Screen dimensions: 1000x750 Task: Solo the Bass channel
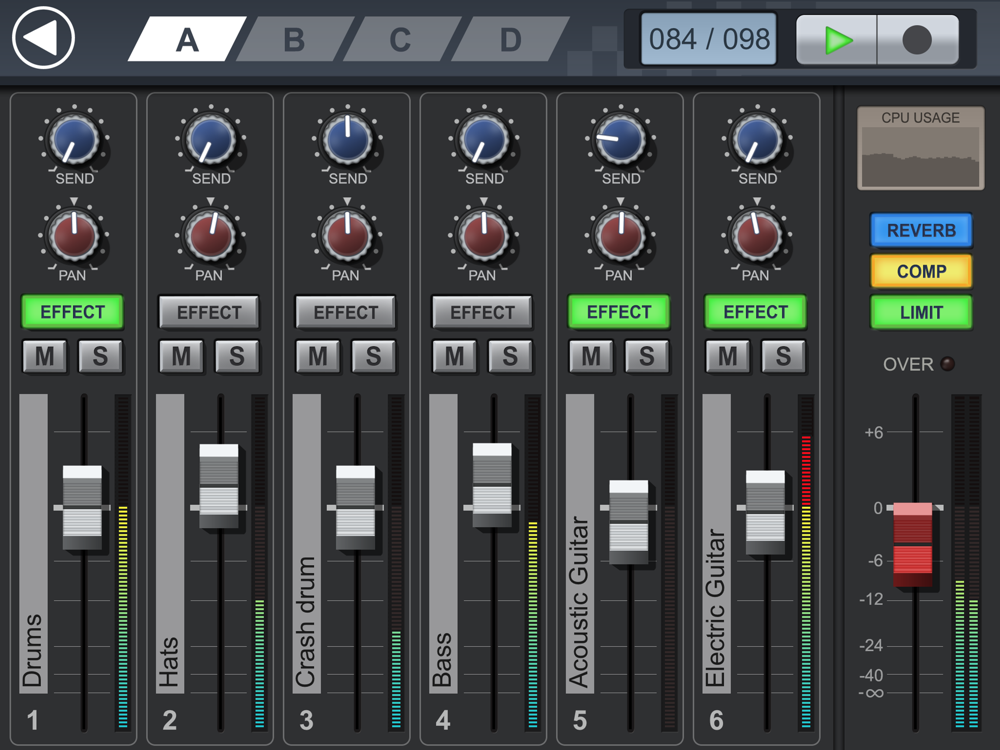(x=510, y=356)
